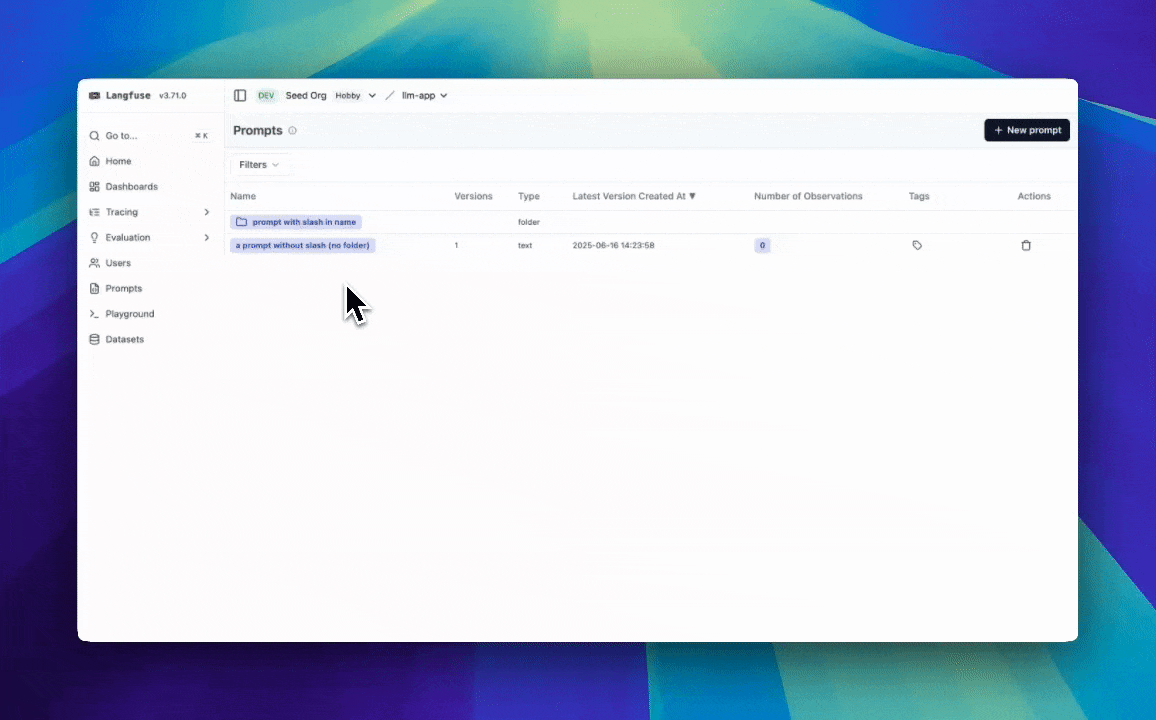Expand the Tracing section chevron
This screenshot has height=720, width=1156.
[x=206, y=212]
